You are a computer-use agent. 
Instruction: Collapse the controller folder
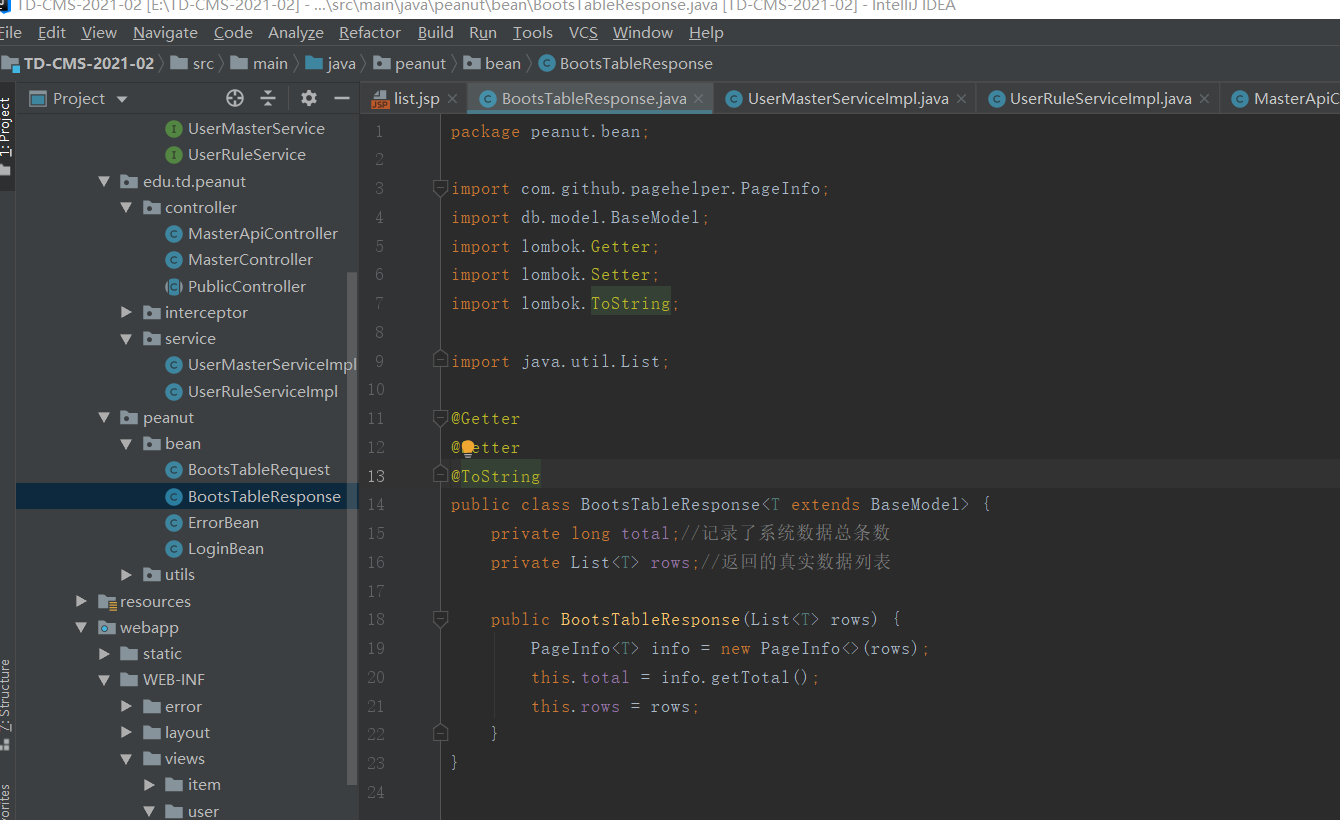[x=126, y=207]
